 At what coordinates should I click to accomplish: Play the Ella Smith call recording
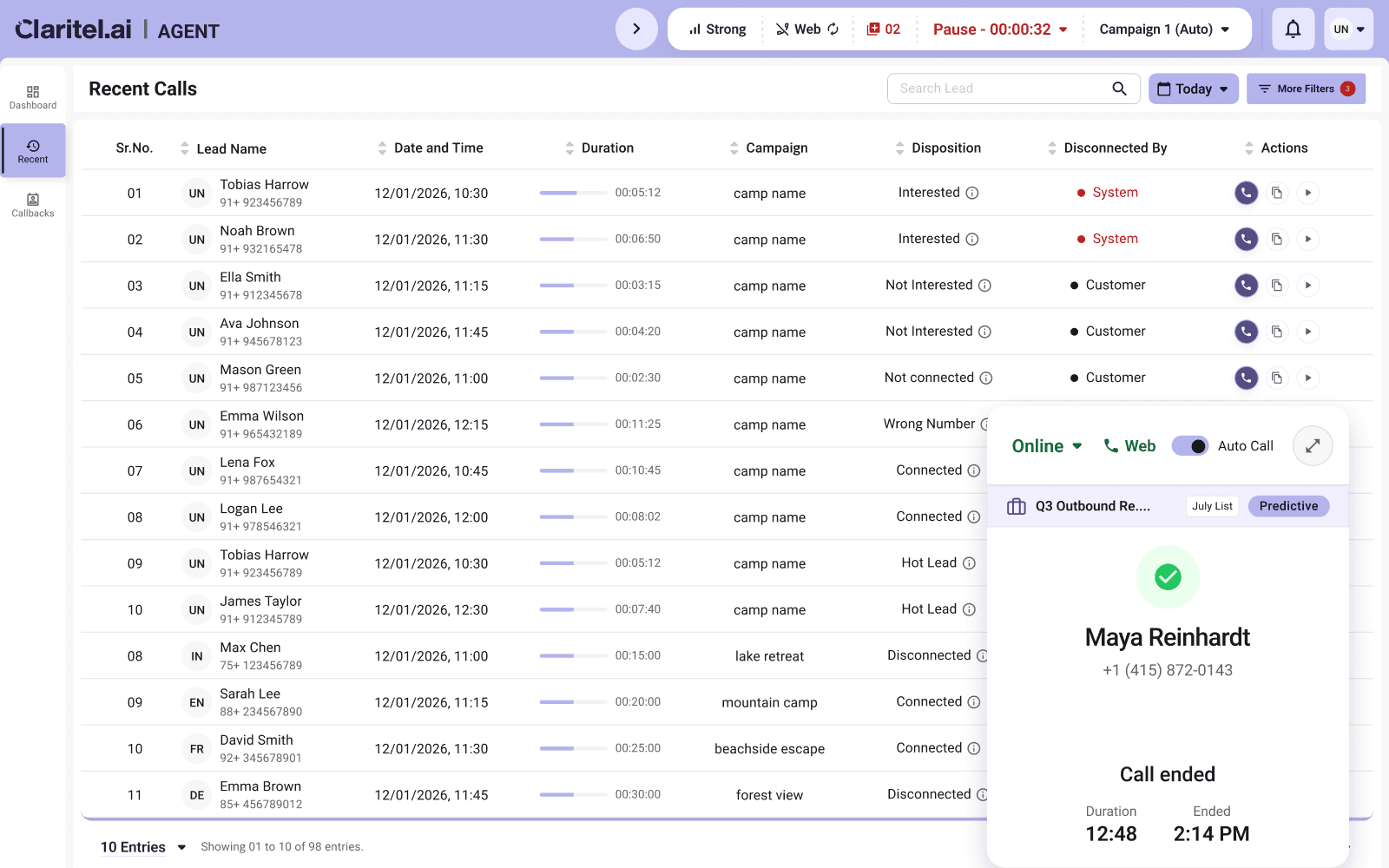[x=1307, y=286]
